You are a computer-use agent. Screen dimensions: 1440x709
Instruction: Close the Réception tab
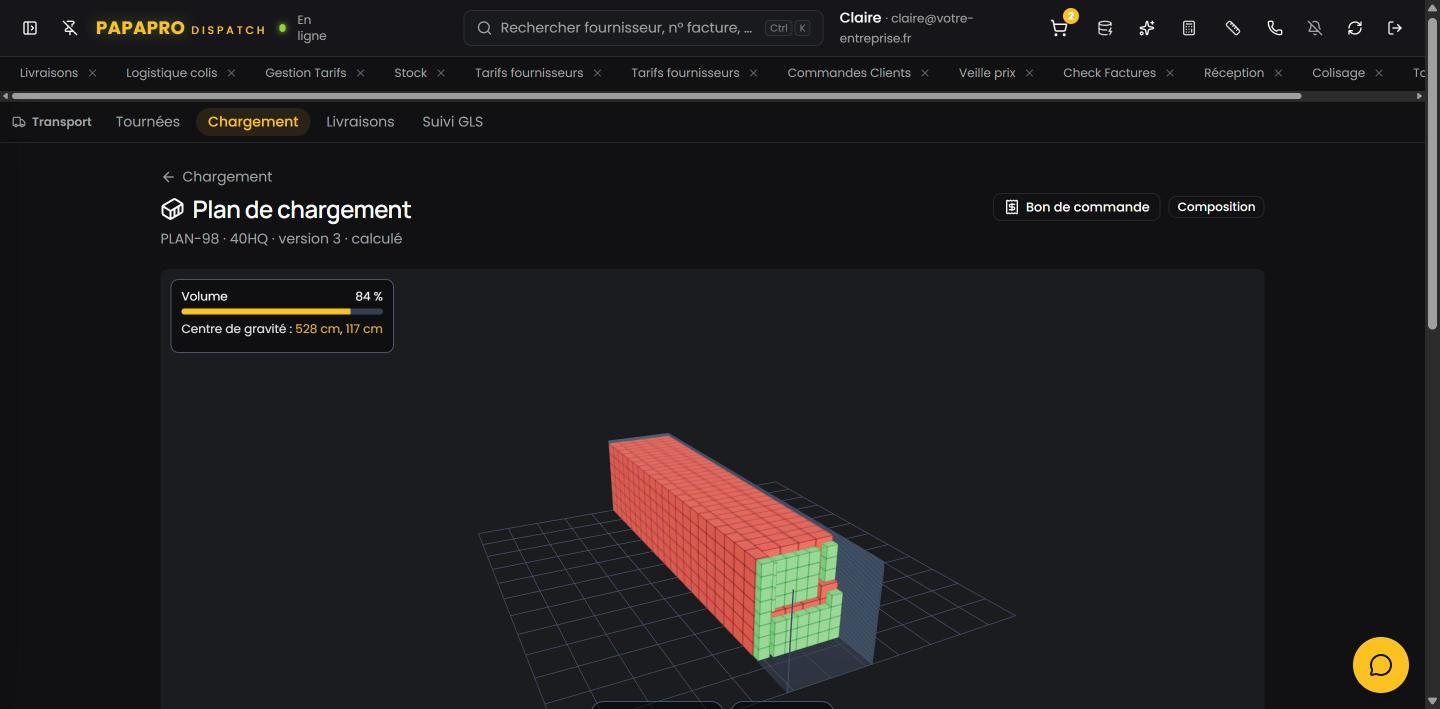[x=1278, y=73]
